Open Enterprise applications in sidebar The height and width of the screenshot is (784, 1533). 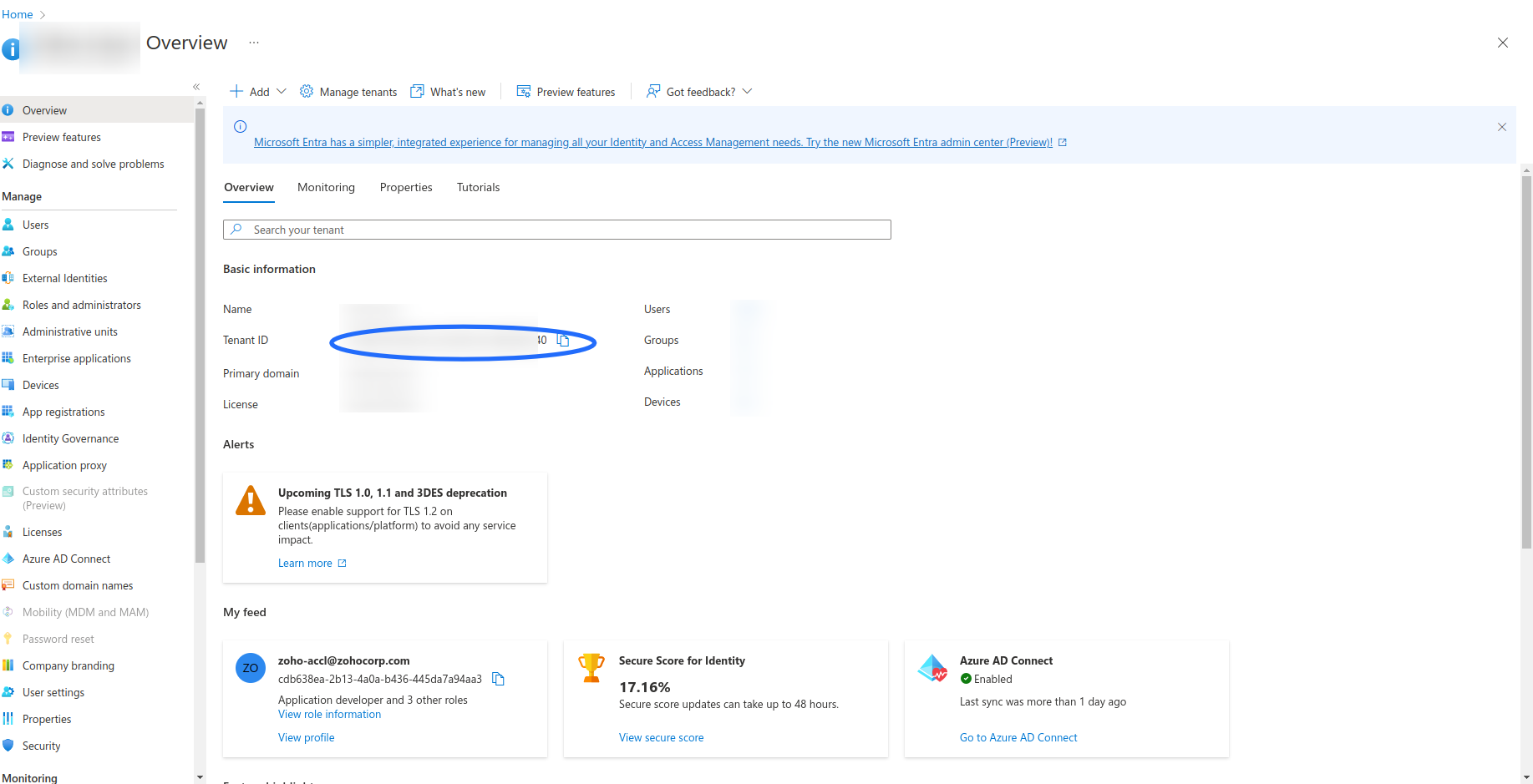click(76, 358)
